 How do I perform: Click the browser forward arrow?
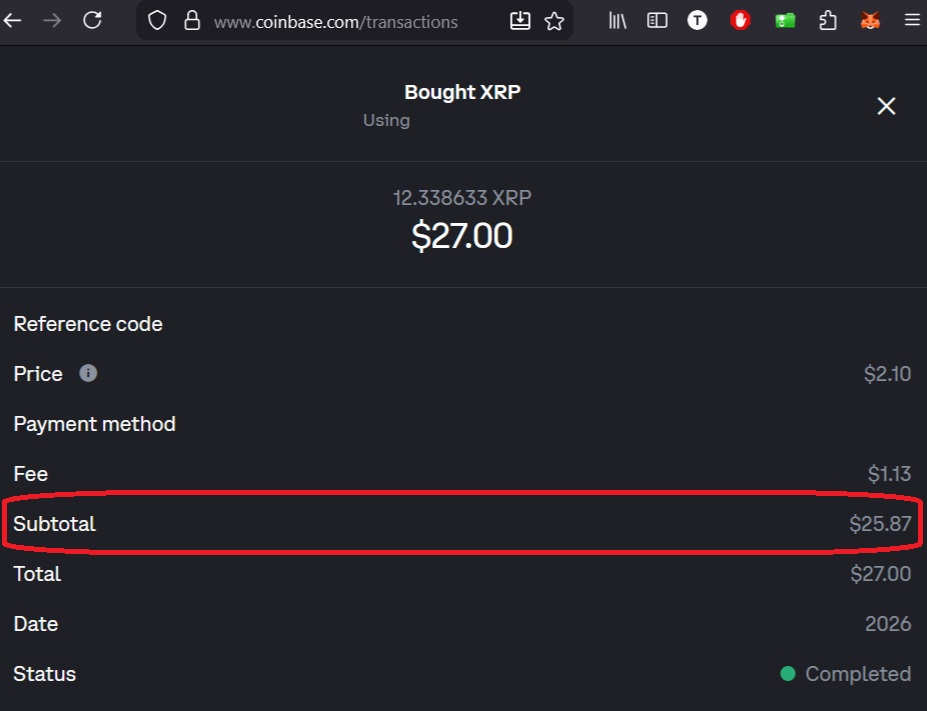[x=52, y=20]
